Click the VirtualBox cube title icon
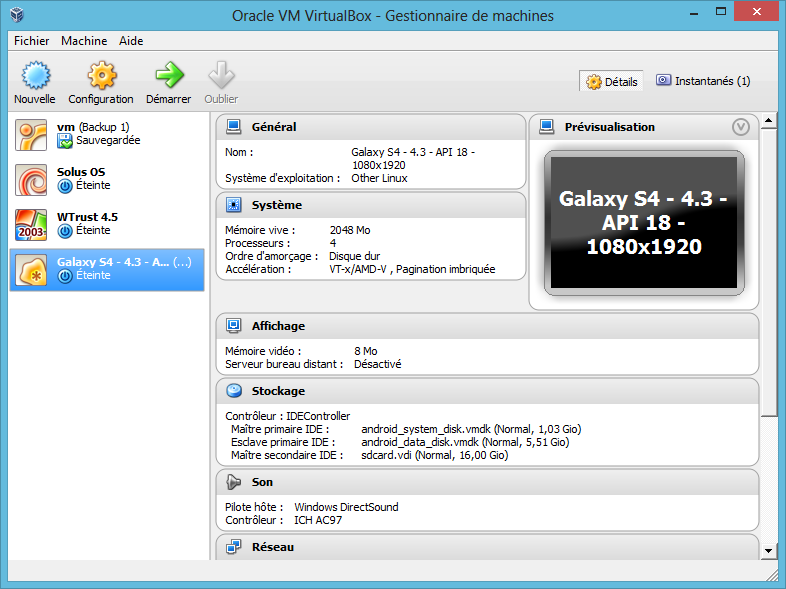This screenshot has width=786, height=589. point(17,15)
